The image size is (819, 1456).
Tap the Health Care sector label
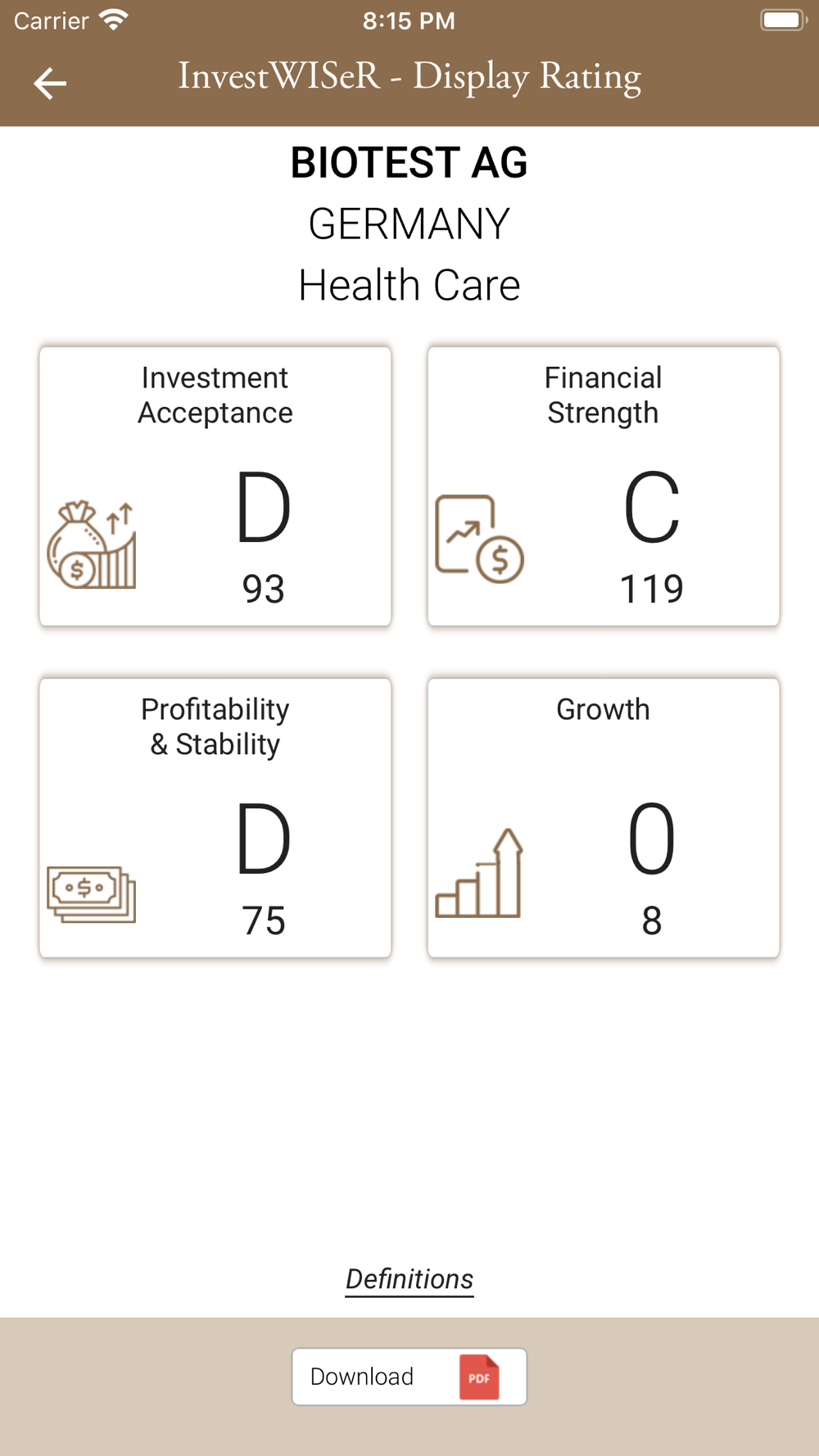point(409,285)
